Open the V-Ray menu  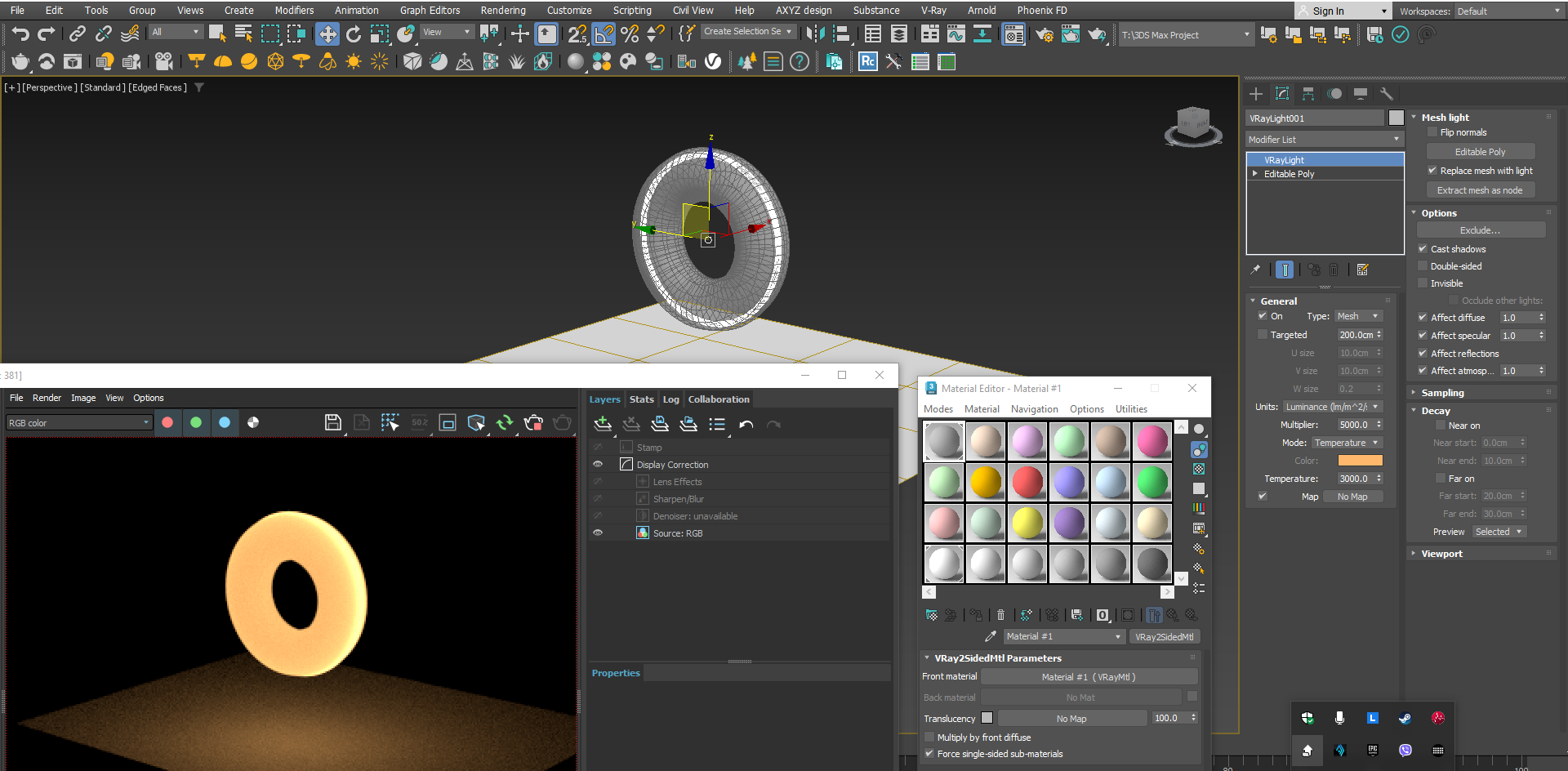point(933,11)
